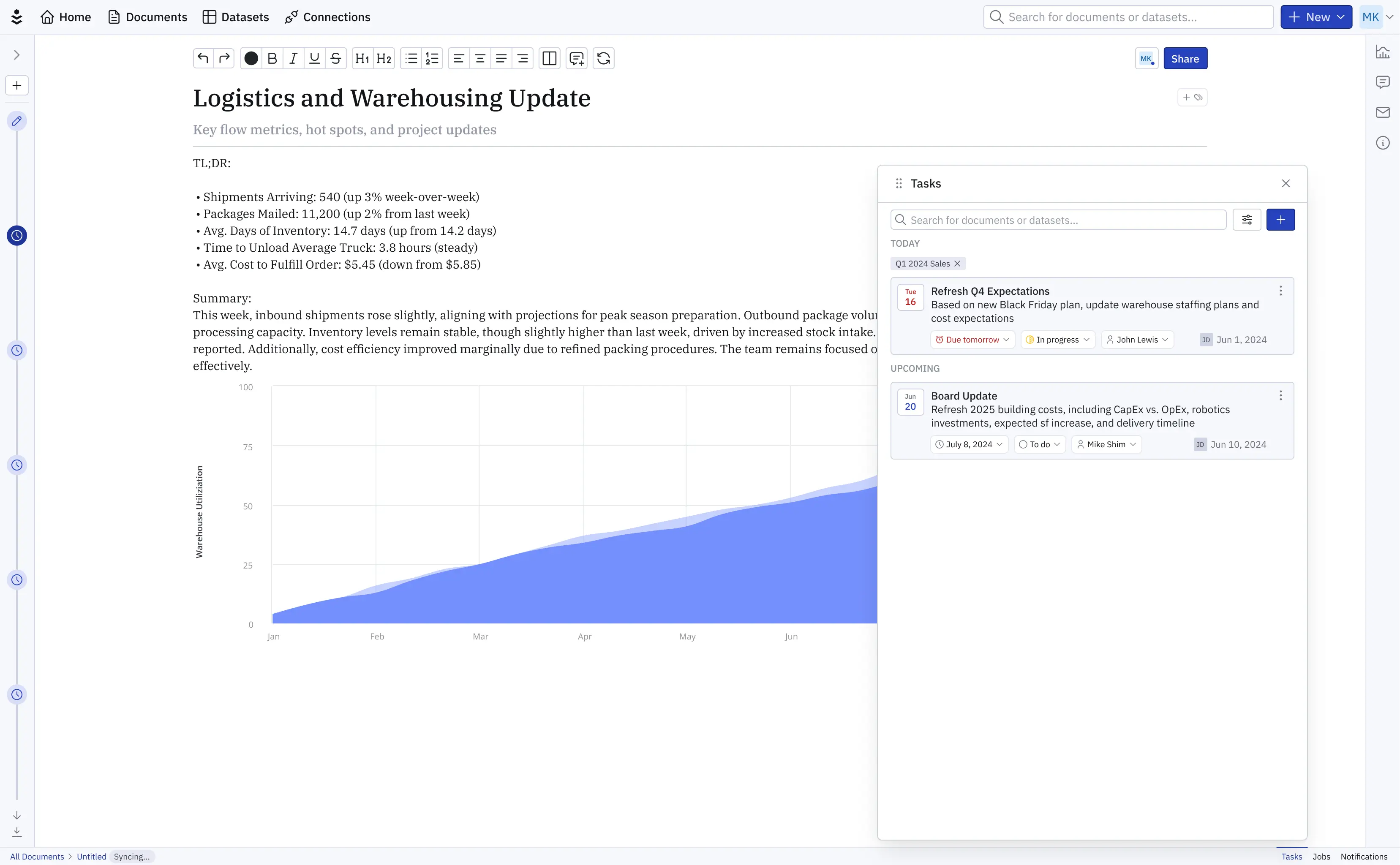Viewport: 1400px width, 865px height.
Task: Switch to the Jobs tab at bottom right
Action: (1322, 857)
